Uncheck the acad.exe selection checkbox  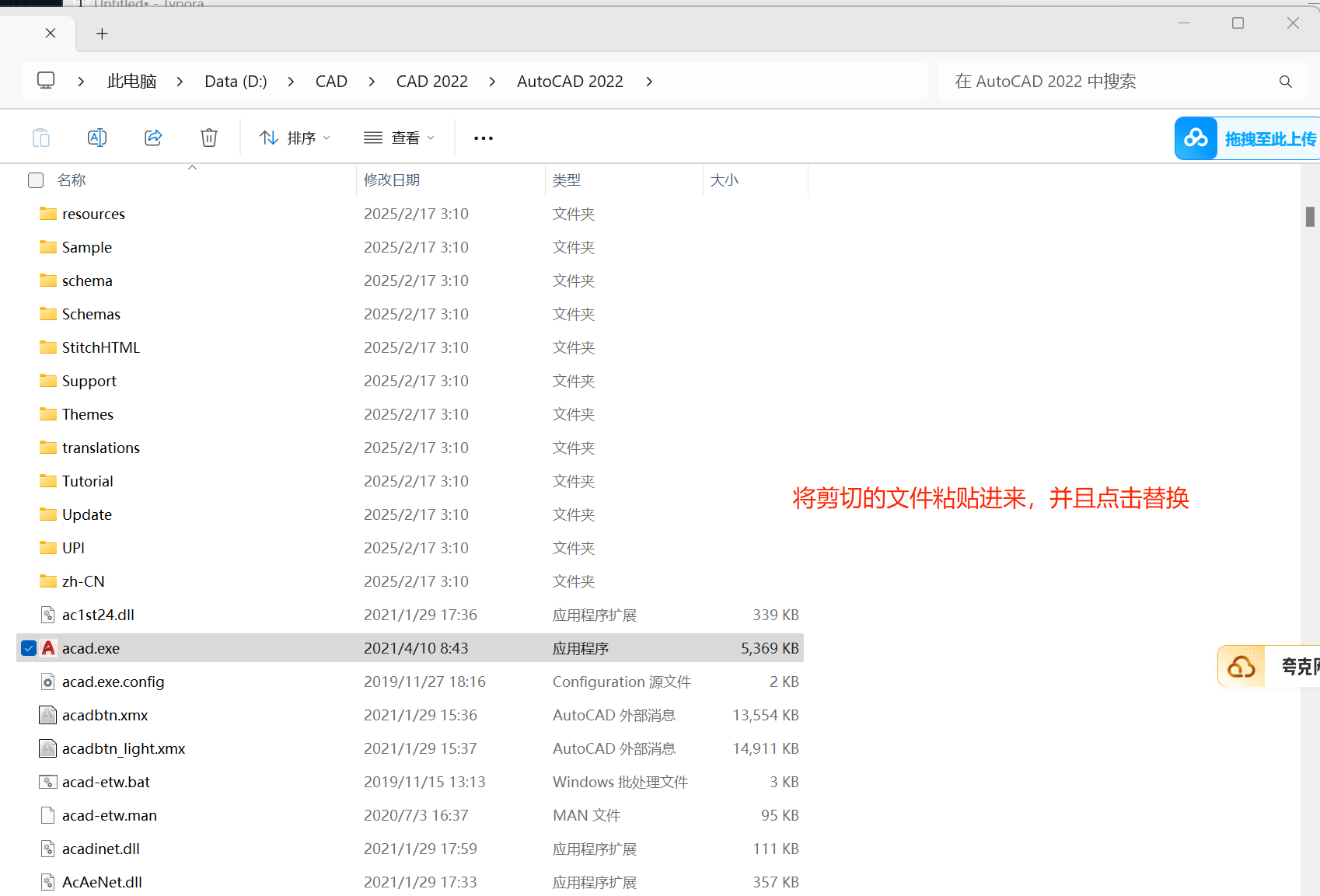click(x=29, y=648)
